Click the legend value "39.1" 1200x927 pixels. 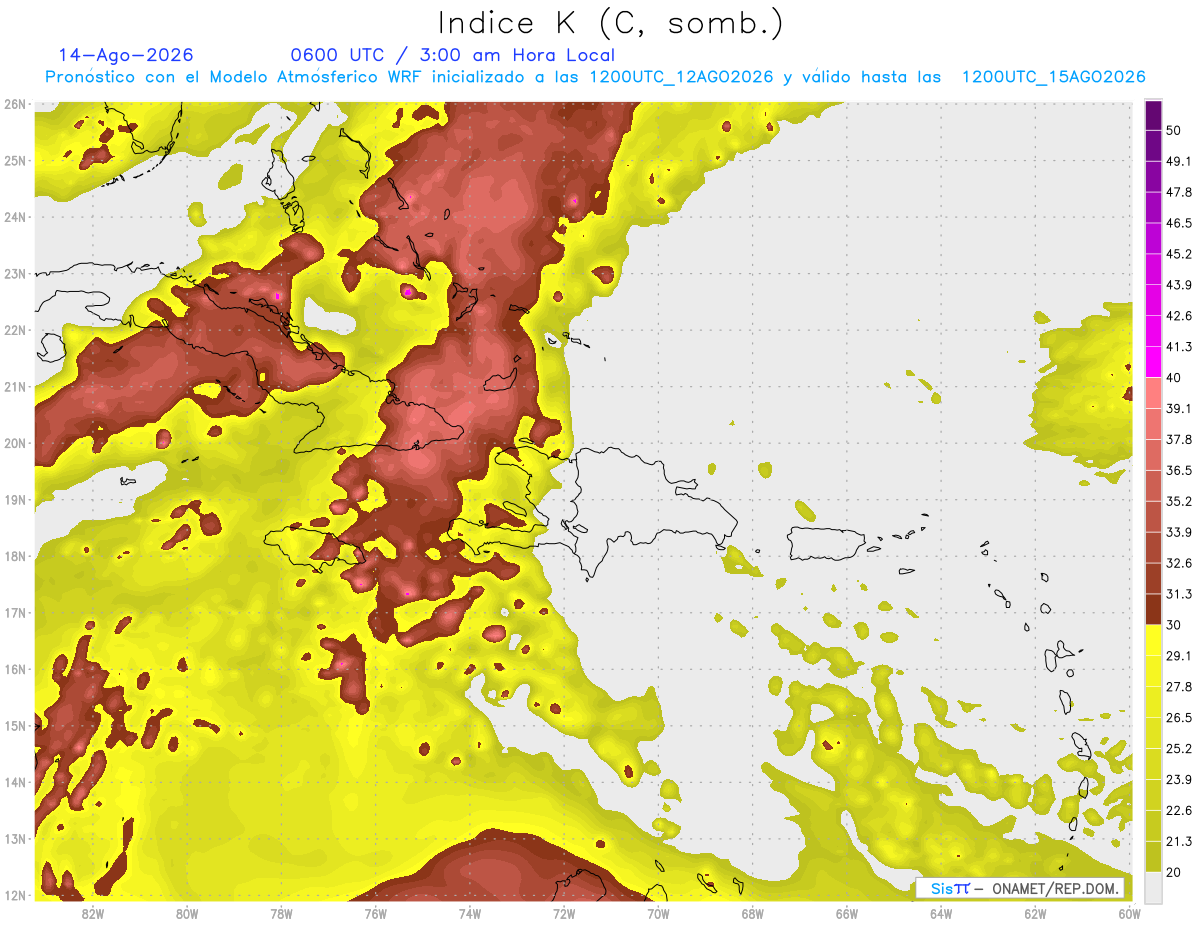point(1179,408)
